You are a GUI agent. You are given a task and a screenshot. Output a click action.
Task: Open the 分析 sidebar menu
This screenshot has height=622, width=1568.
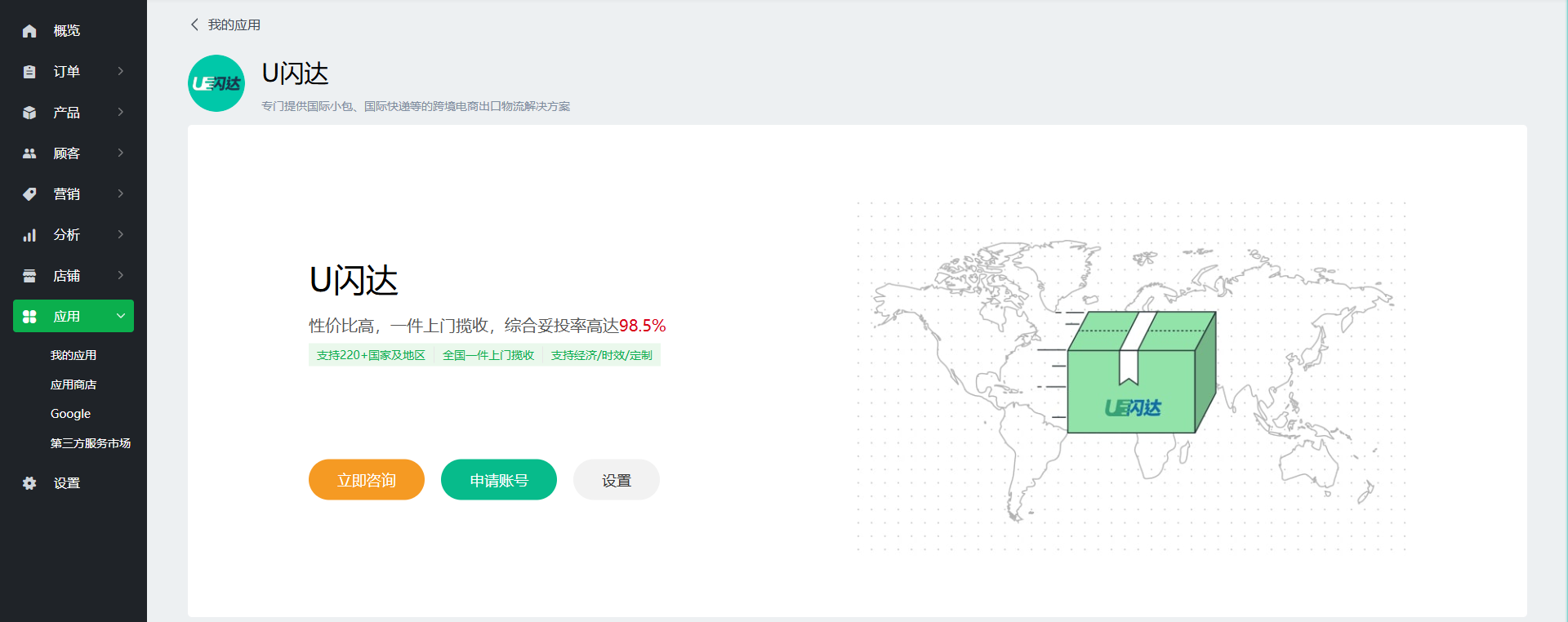(73, 235)
